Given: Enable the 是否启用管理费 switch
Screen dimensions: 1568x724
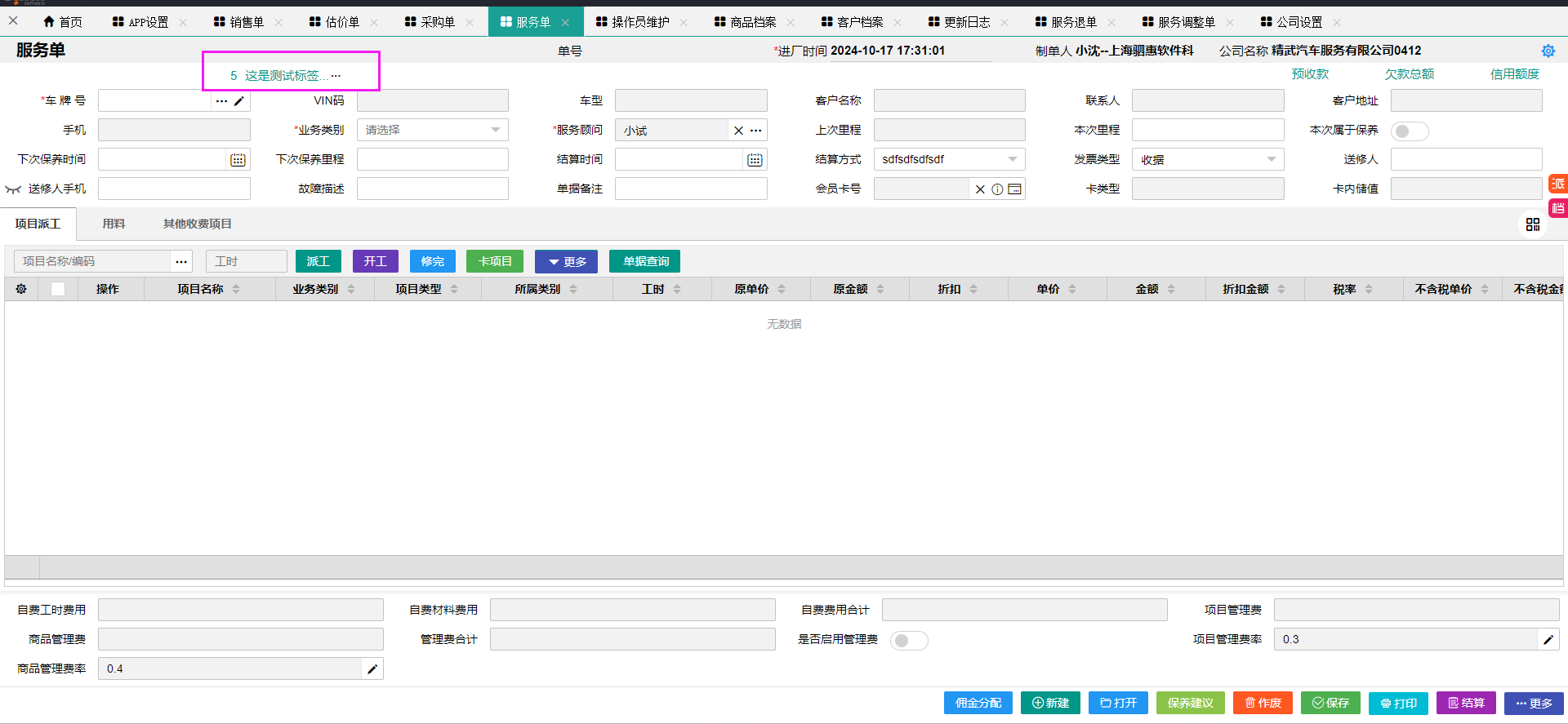Looking at the screenshot, I should [x=908, y=640].
